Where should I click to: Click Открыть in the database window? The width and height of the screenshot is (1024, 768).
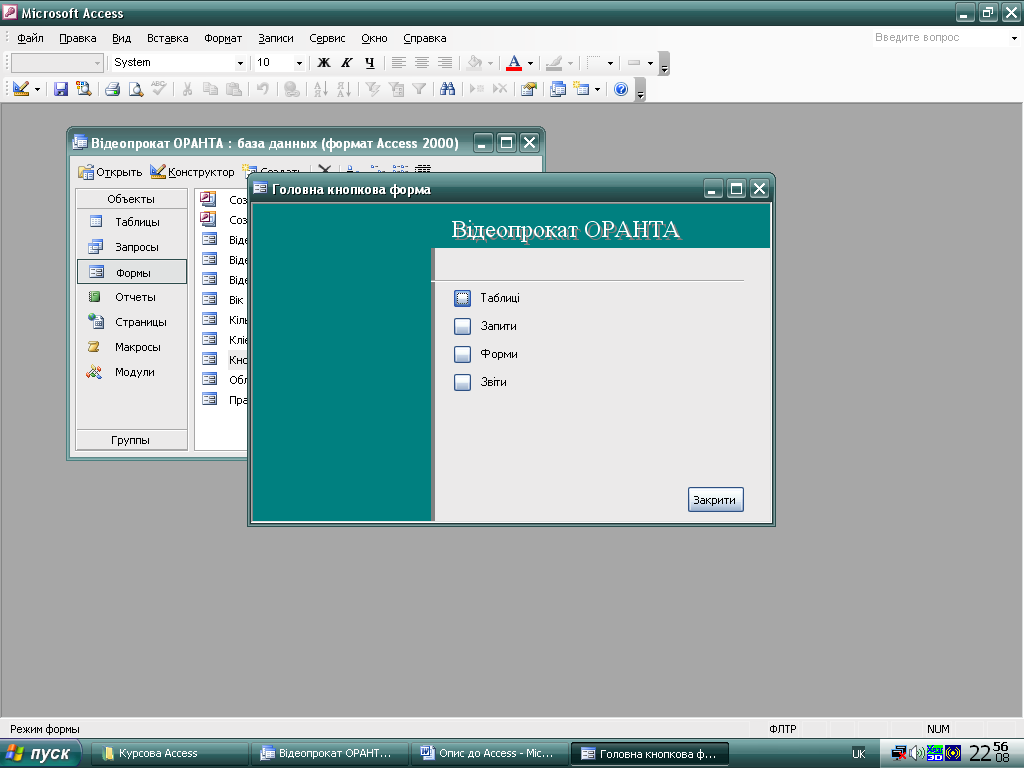click(110, 172)
